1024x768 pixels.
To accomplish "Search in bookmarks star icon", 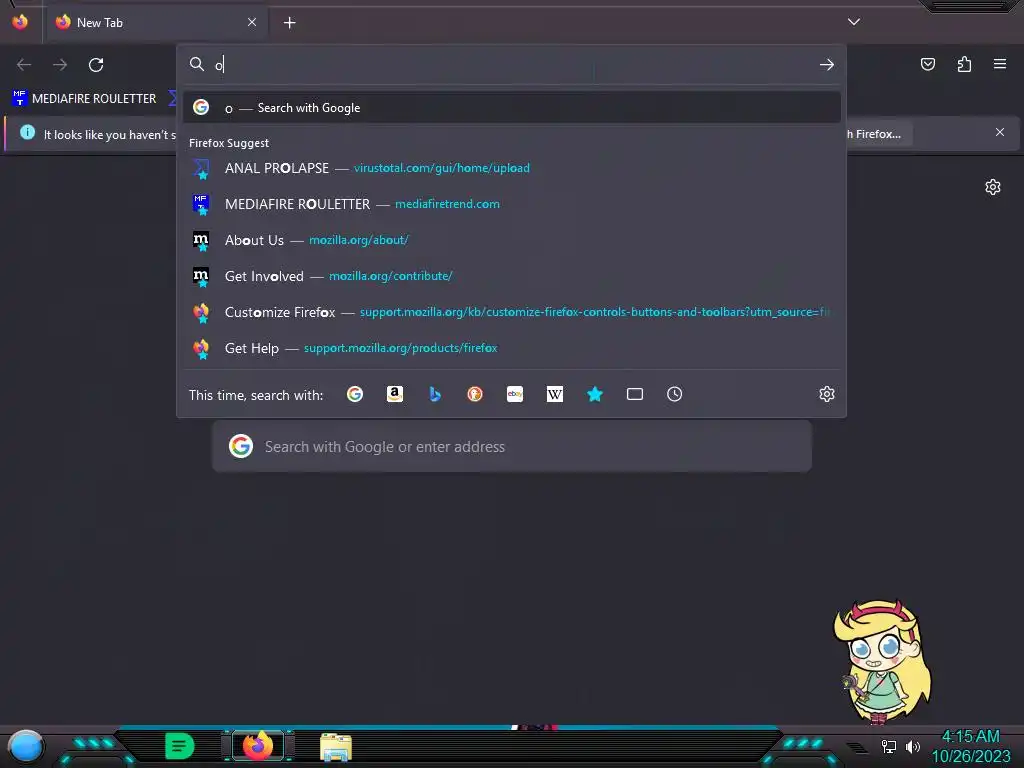I will 595,394.
